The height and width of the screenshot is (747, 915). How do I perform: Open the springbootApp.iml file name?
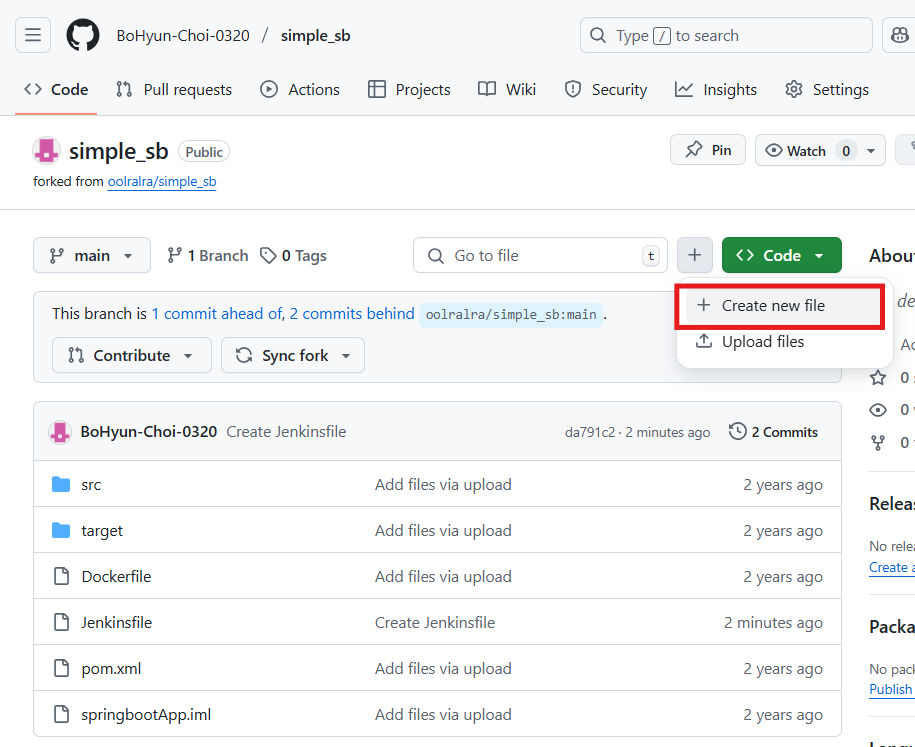(x=146, y=715)
